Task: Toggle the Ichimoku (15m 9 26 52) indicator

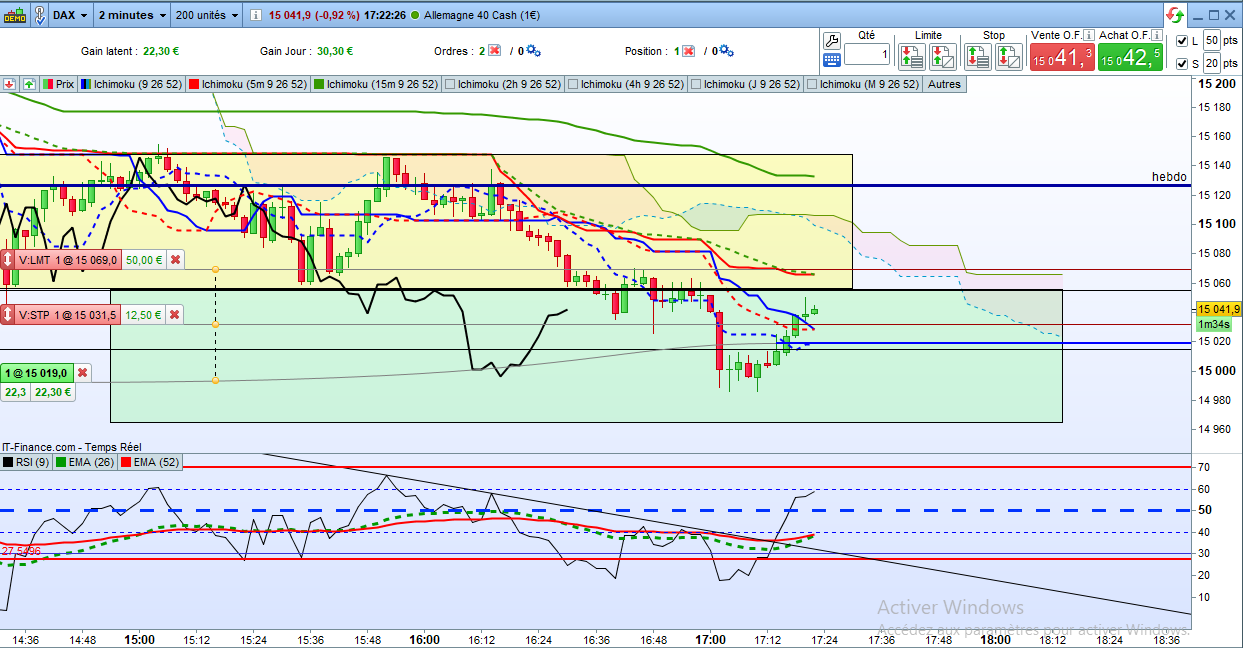Action: [x=376, y=84]
